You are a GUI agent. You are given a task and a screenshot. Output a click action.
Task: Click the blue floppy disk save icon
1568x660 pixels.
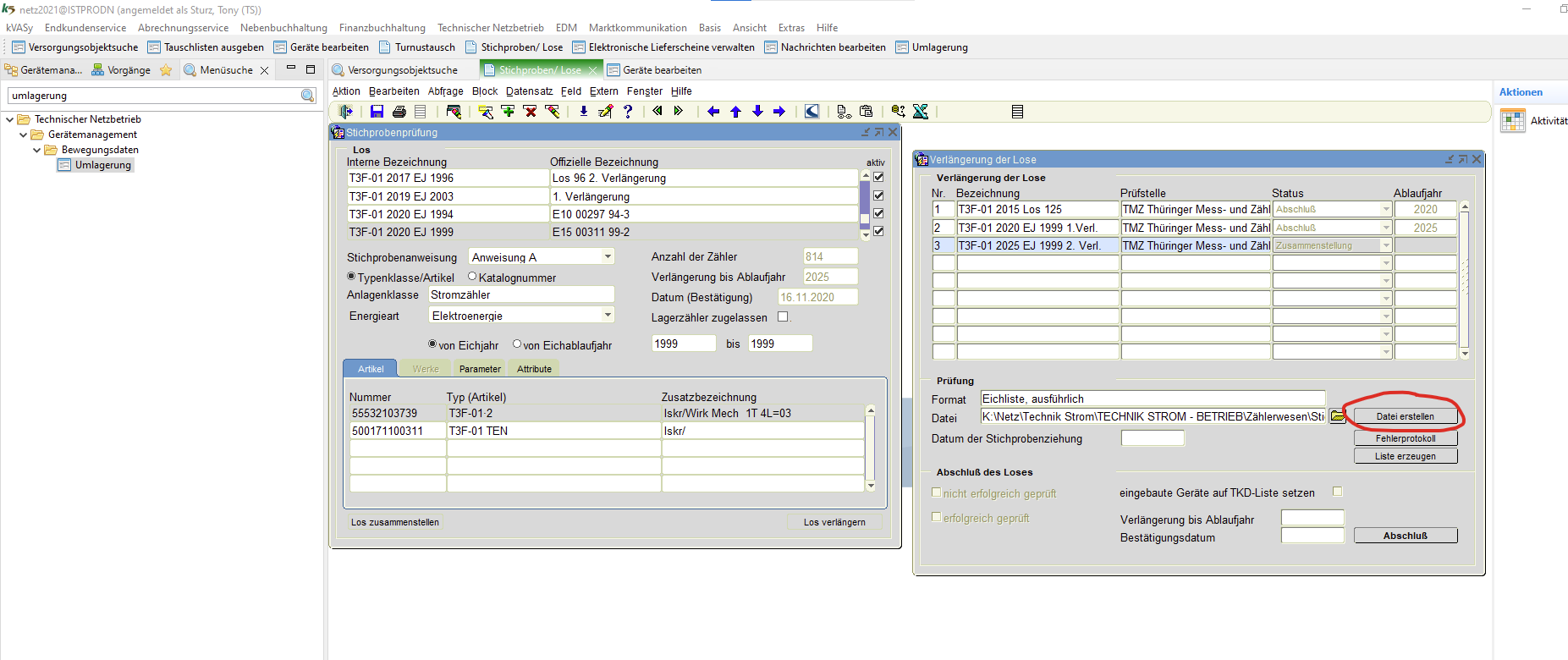[x=377, y=112]
